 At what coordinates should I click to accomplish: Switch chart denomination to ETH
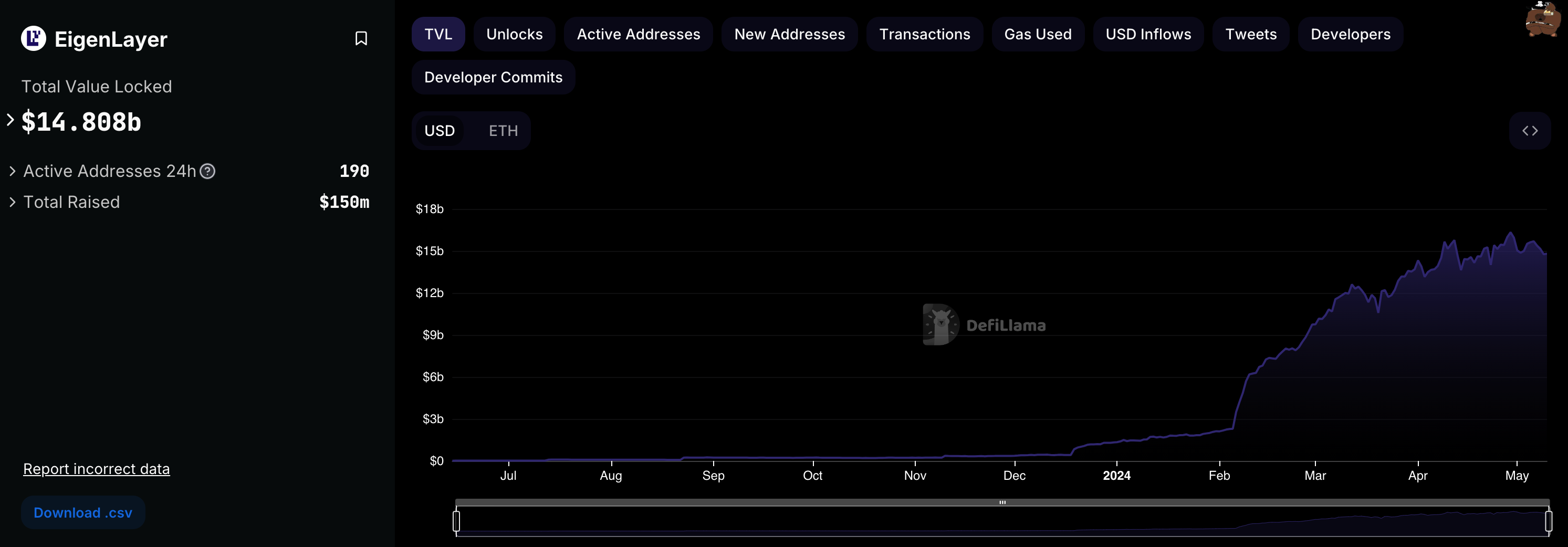tap(503, 131)
